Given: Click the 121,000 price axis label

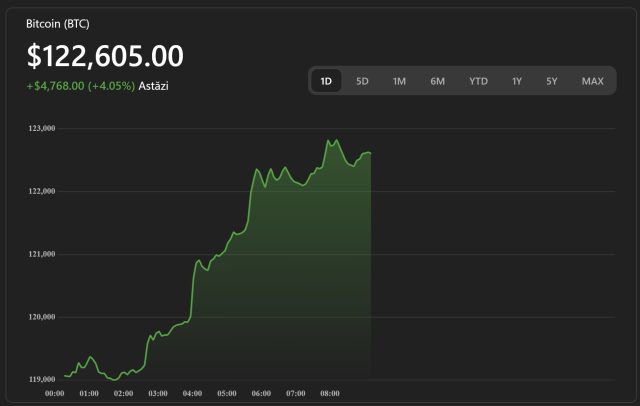Looking at the screenshot, I should pyautogui.click(x=41, y=254).
